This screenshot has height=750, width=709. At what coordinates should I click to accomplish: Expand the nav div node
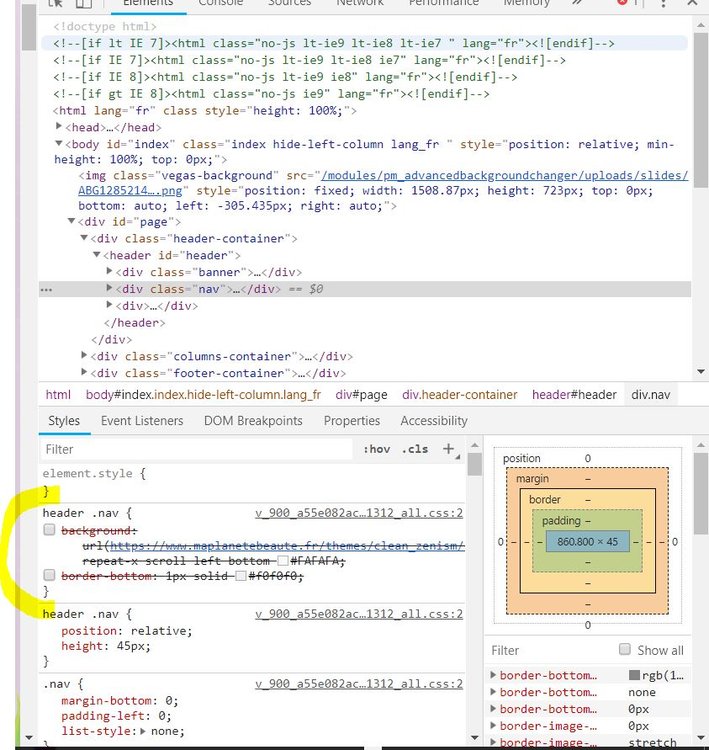click(x=109, y=288)
